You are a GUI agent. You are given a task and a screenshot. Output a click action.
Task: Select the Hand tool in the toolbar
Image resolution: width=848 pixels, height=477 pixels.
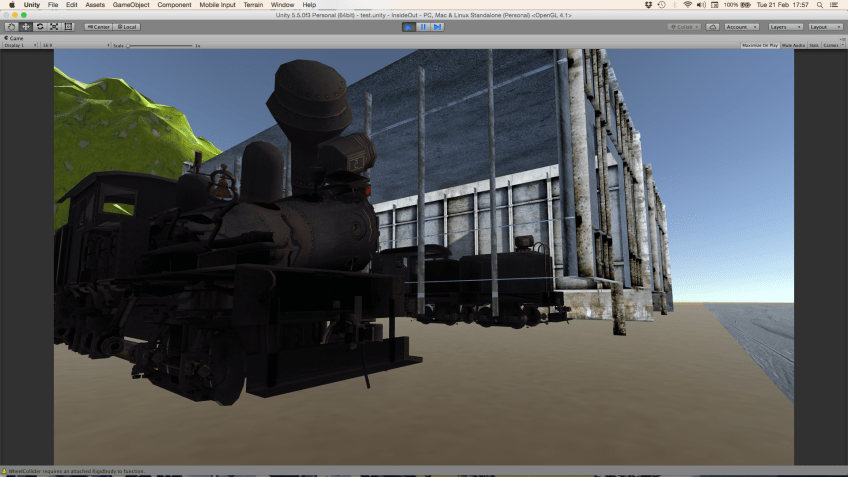point(12,27)
